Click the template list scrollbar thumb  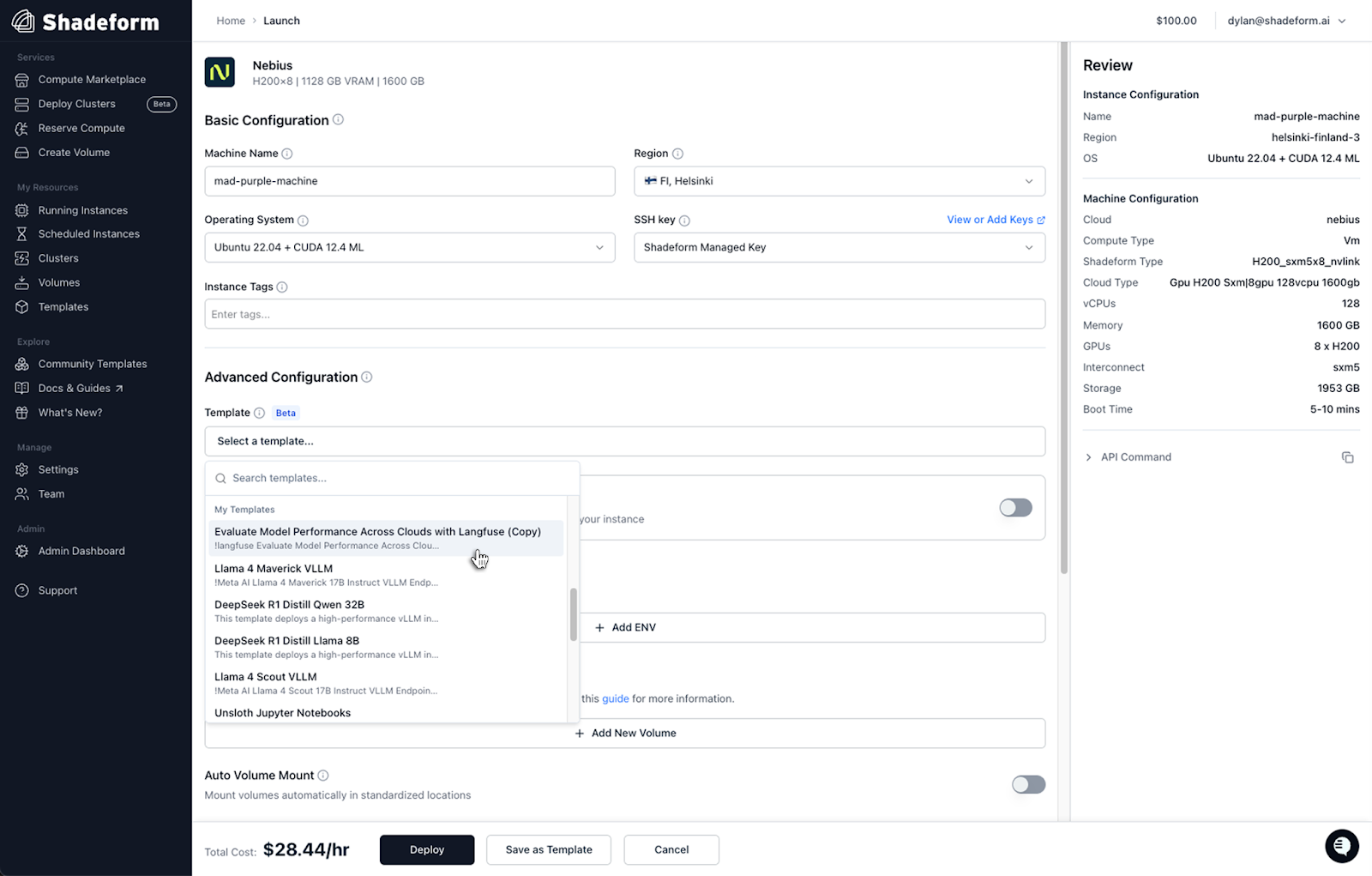pyautogui.click(x=574, y=614)
